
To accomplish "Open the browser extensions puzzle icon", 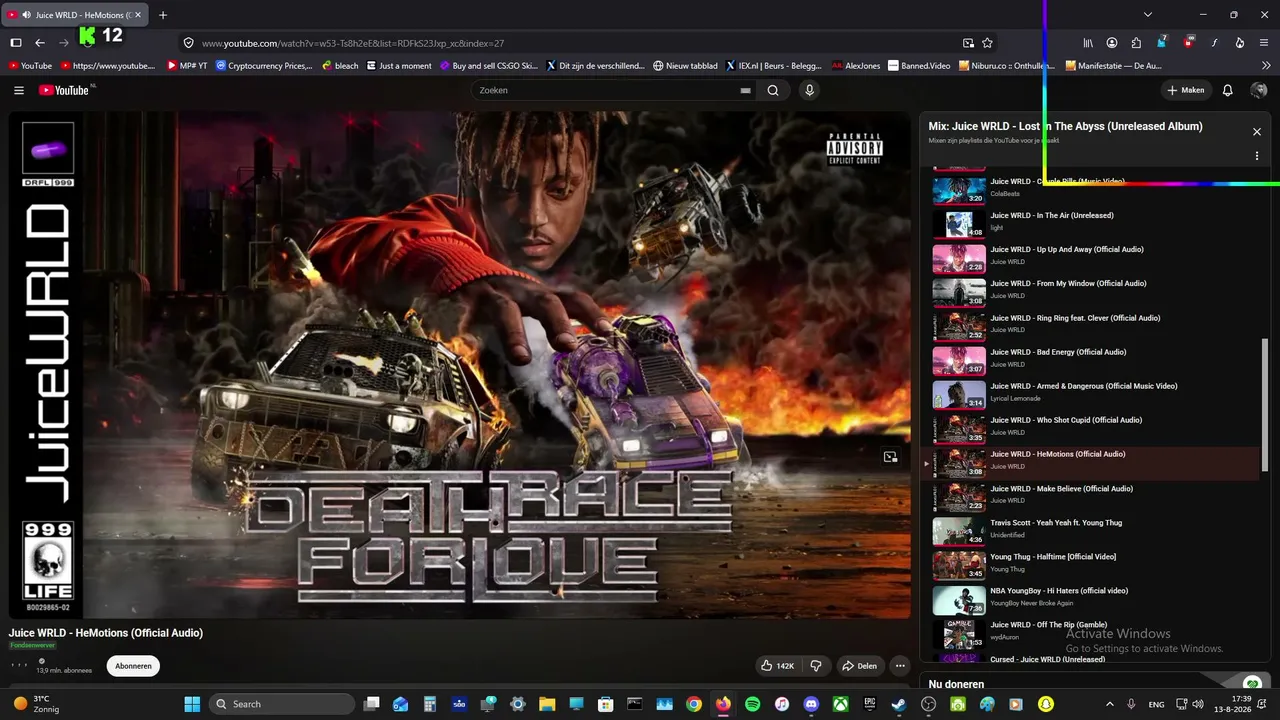I will pos(1136,43).
